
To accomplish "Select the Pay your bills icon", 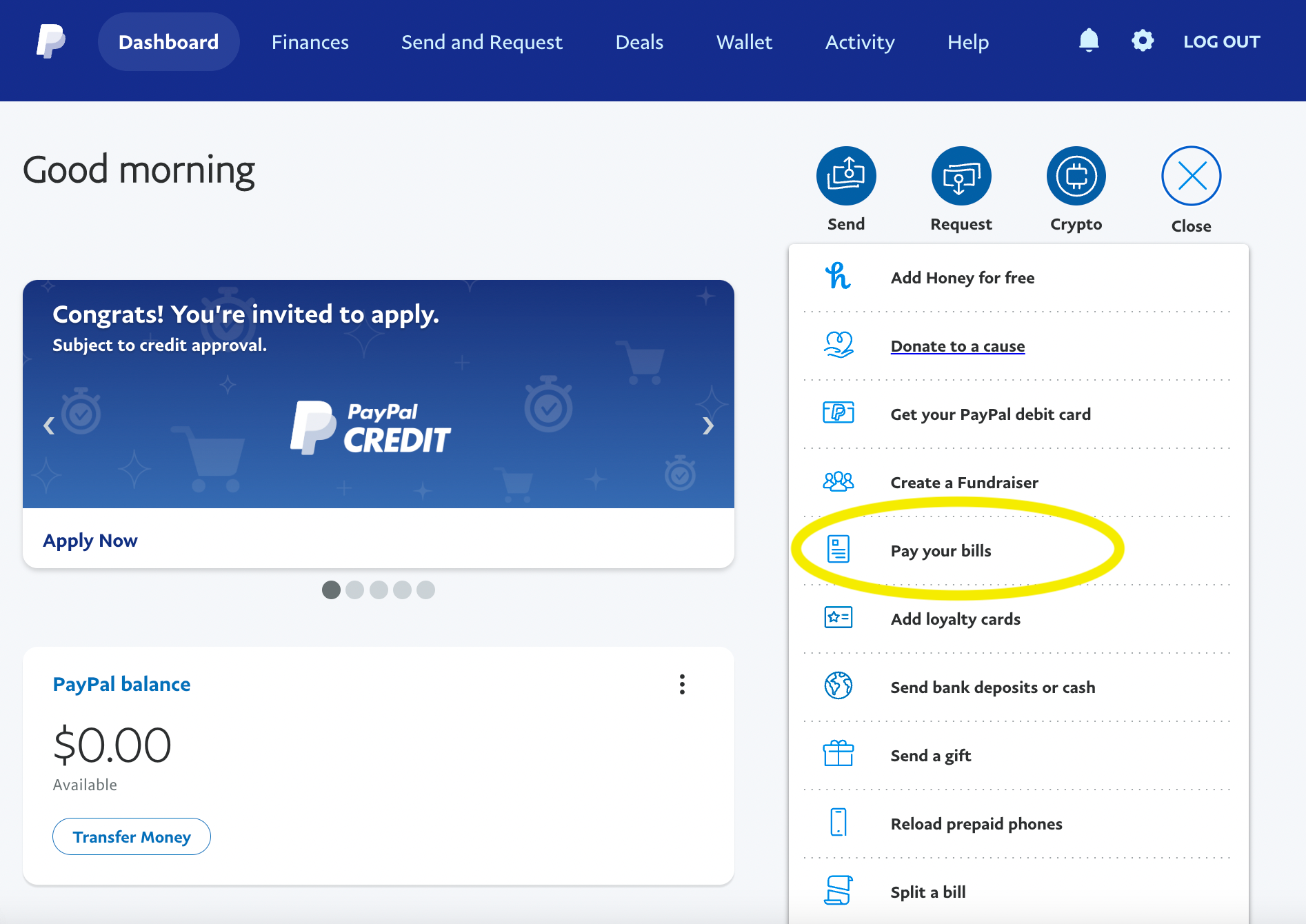I will coord(838,550).
